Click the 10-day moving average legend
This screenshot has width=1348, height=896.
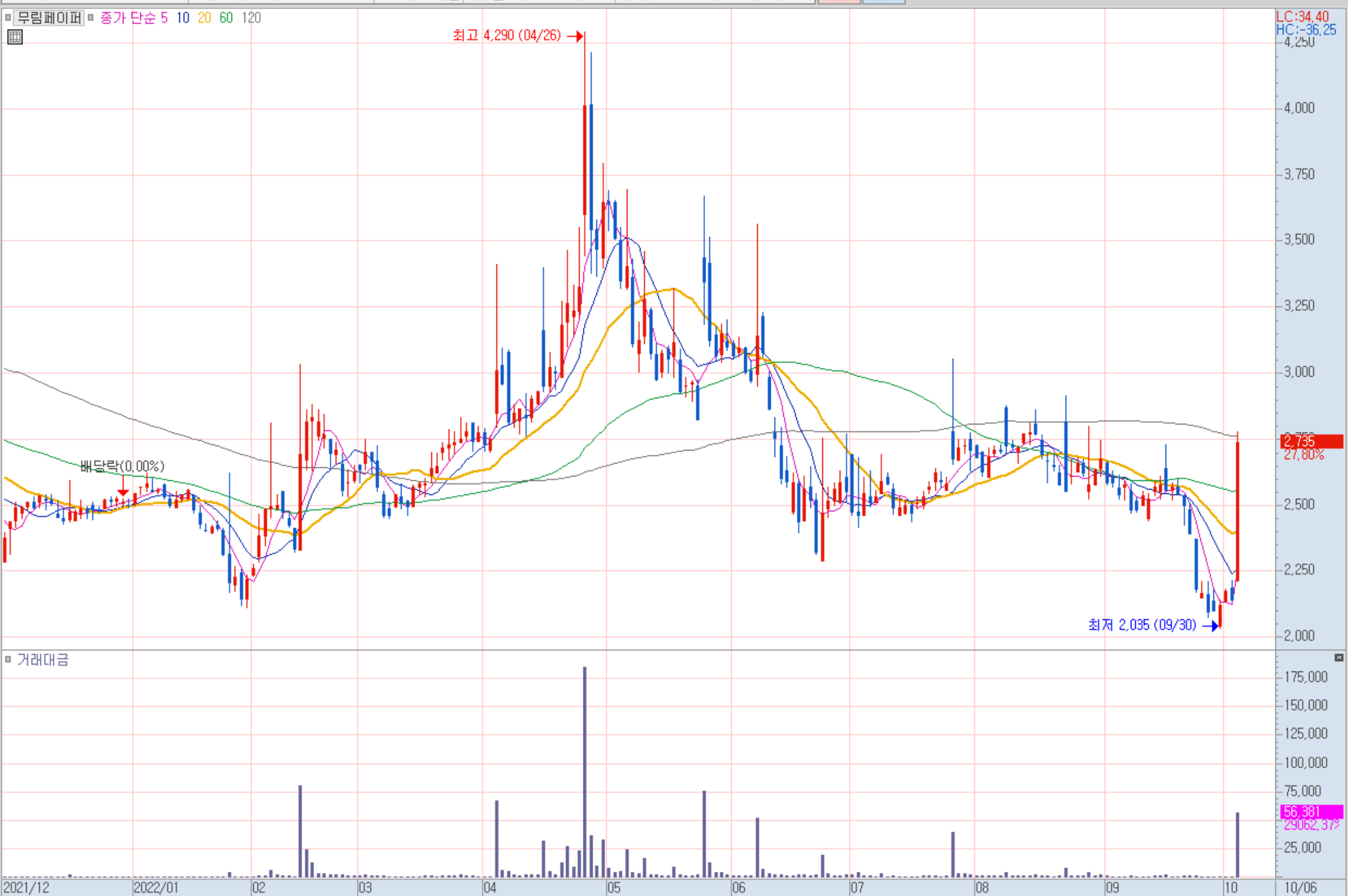click(182, 17)
